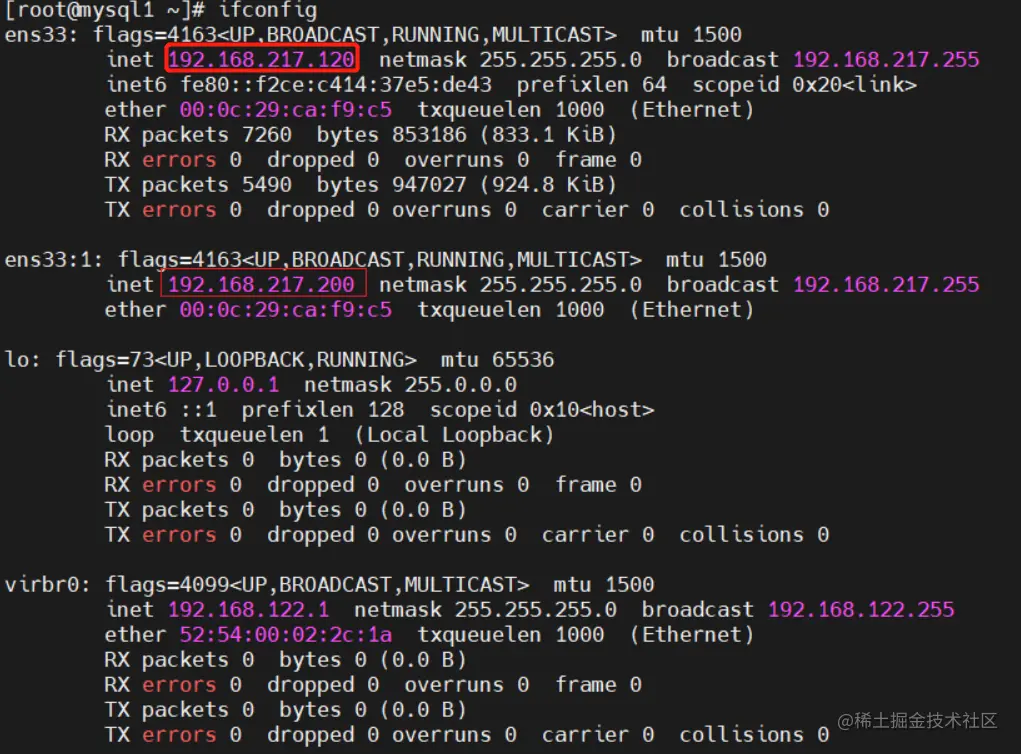Click the (Local Loopback) text
Viewport: 1021px width, 754px height.
click(454, 435)
